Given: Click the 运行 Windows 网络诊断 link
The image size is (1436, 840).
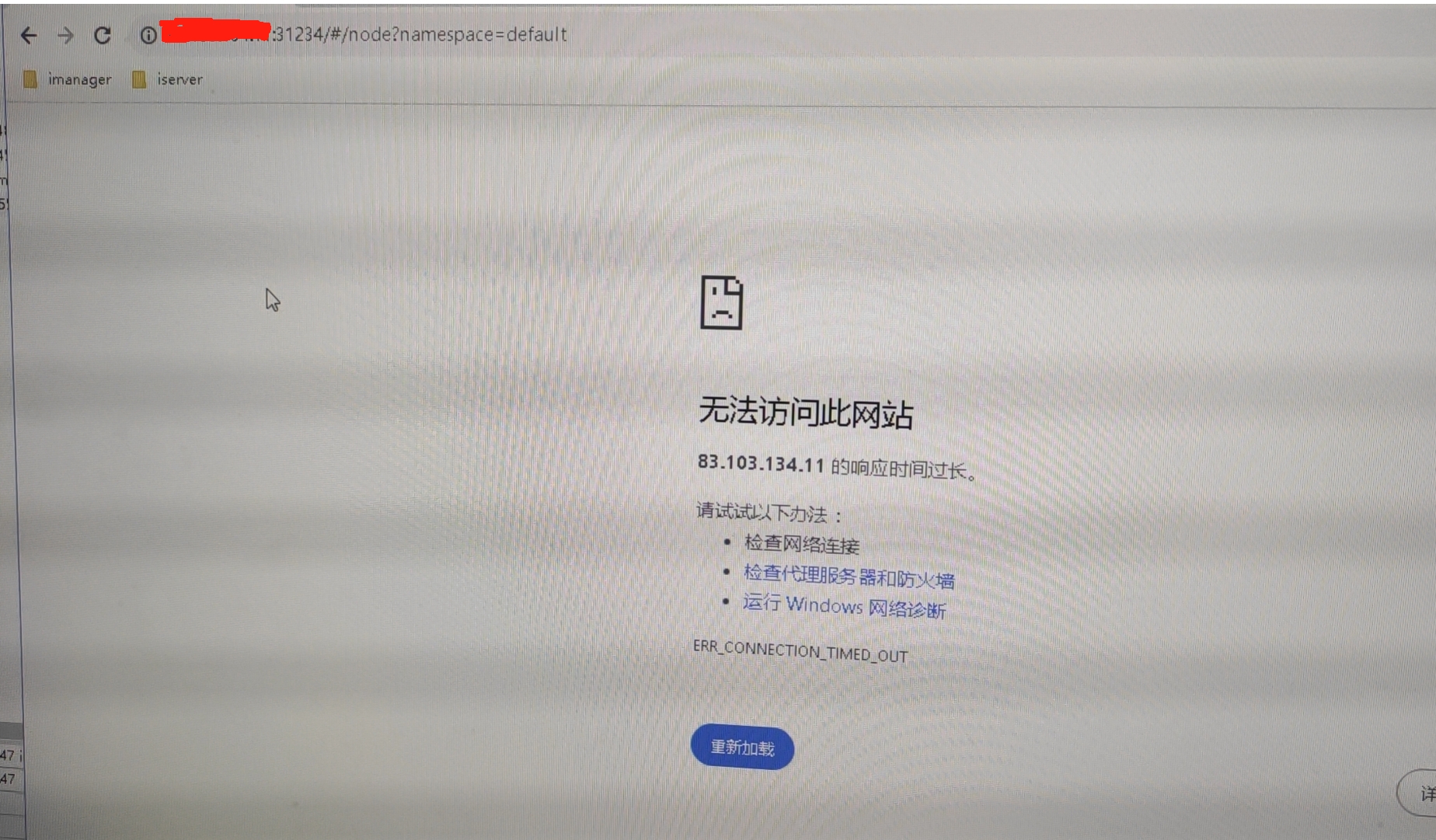Looking at the screenshot, I should (844, 606).
